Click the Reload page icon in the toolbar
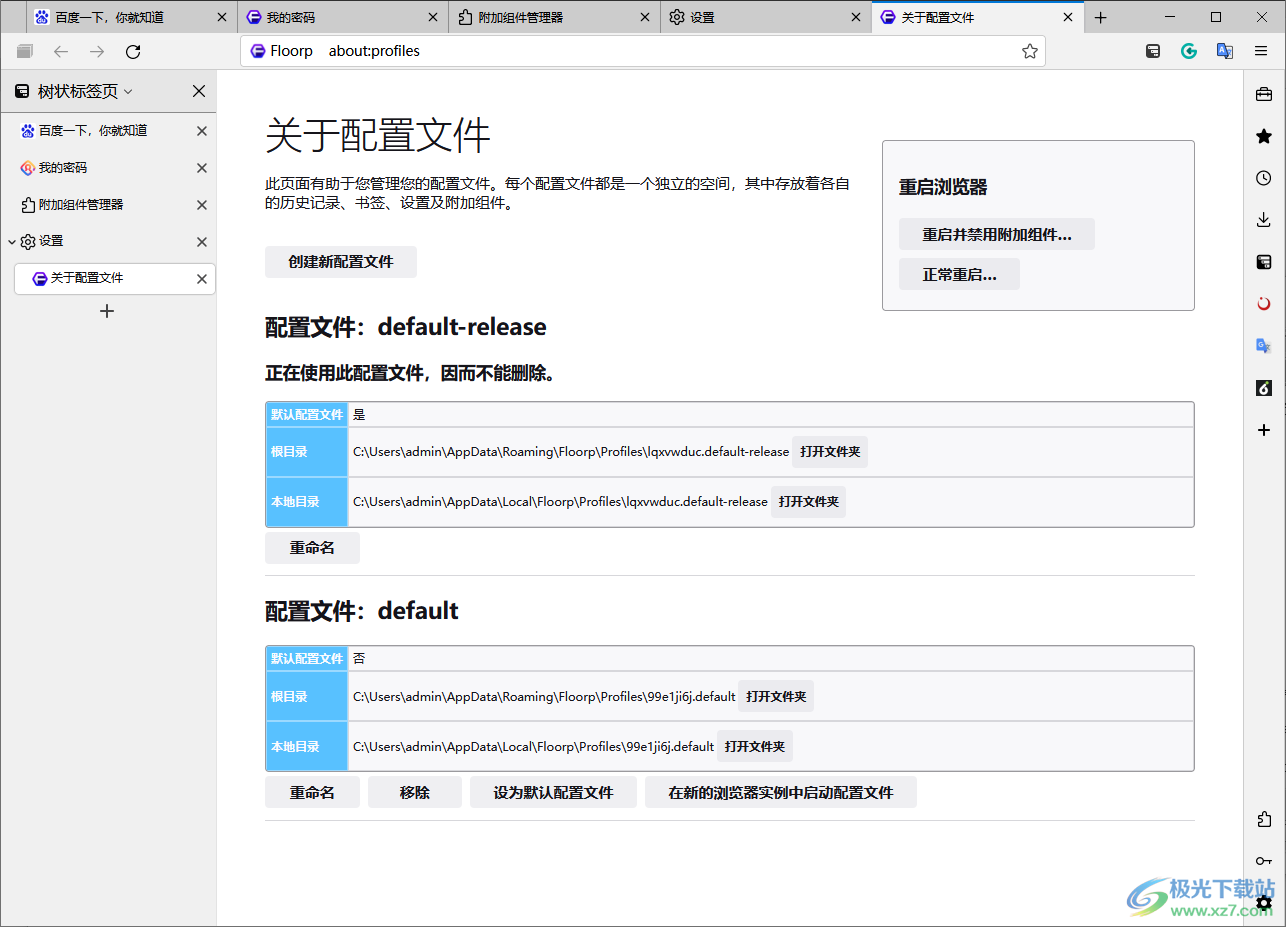 tap(133, 51)
